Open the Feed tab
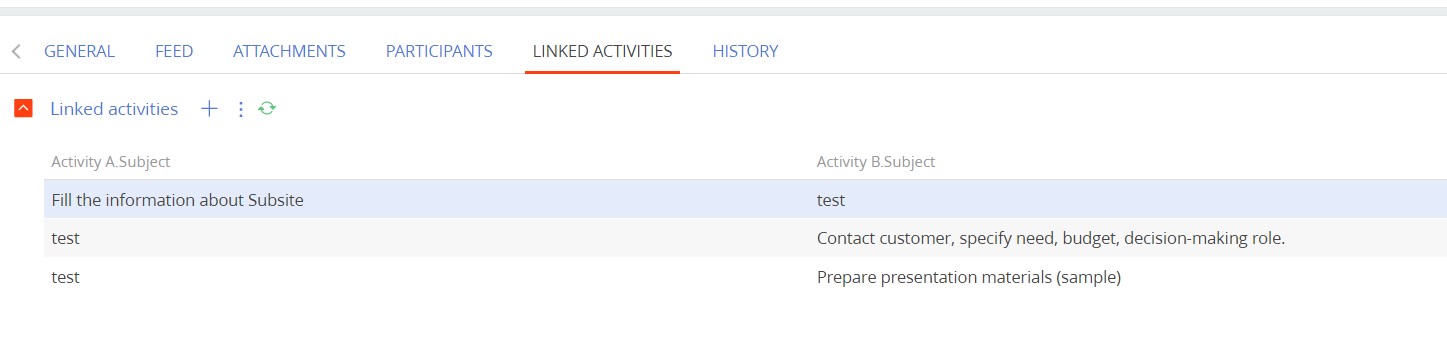 (174, 51)
